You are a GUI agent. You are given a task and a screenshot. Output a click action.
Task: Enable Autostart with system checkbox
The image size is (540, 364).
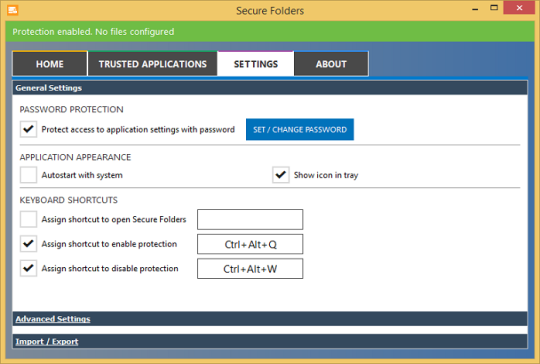click(x=28, y=175)
